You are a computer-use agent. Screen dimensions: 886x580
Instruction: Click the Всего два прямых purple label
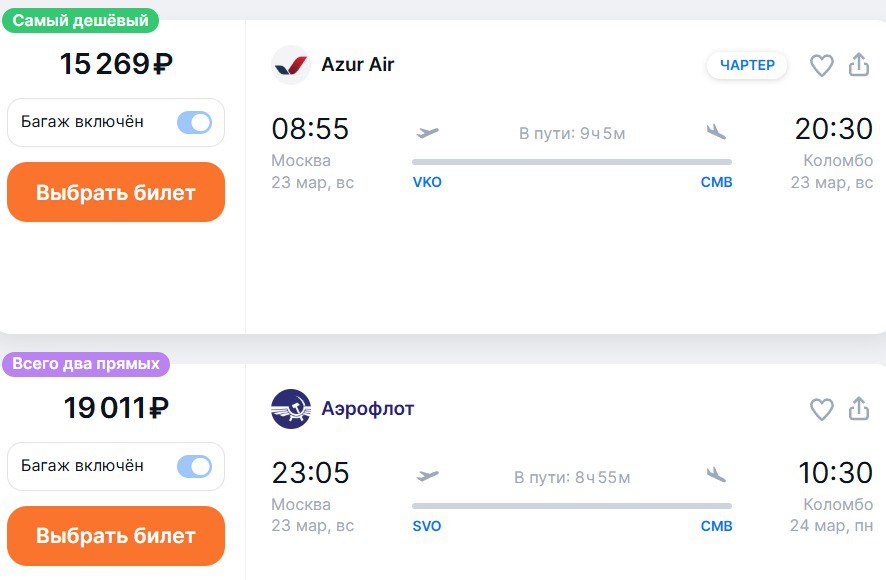[x=86, y=364]
